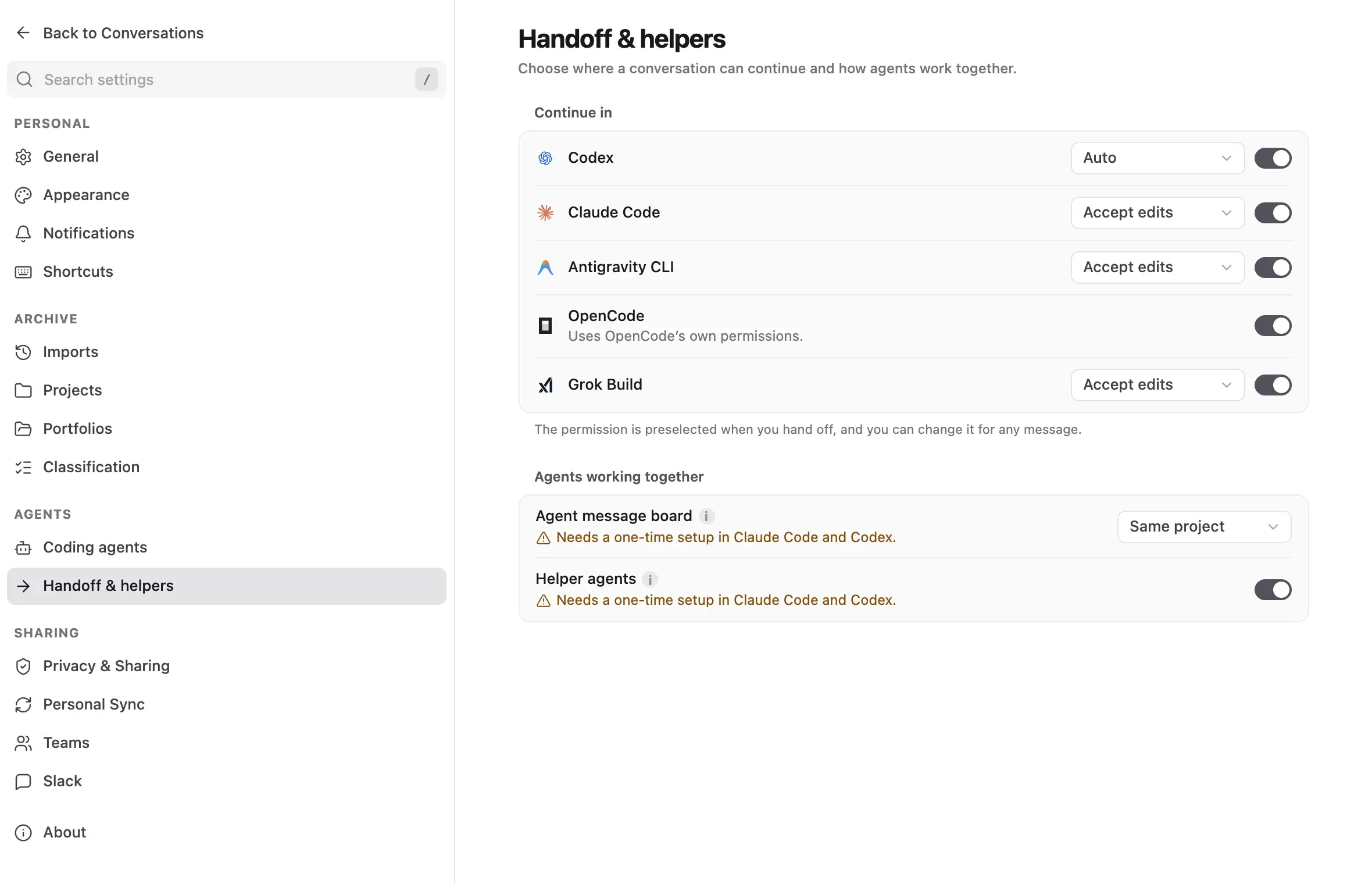Toggle Codex handoff off
This screenshot has height=884, width=1372.
[1273, 158]
